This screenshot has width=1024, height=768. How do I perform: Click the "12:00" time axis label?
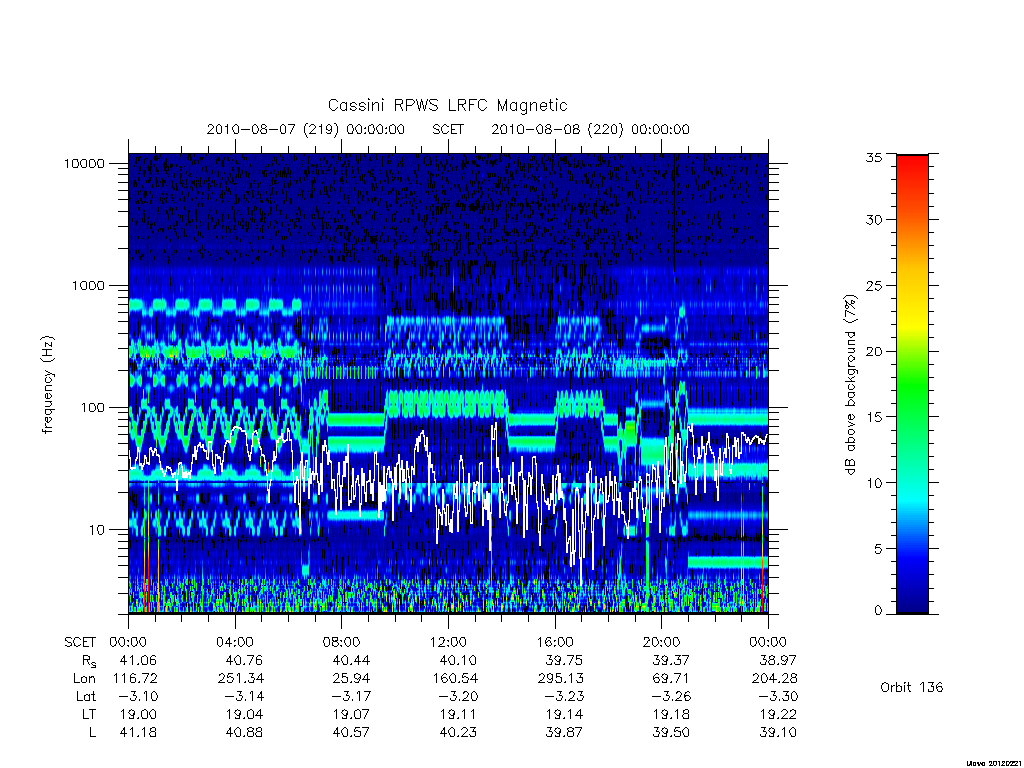pyautogui.click(x=448, y=642)
